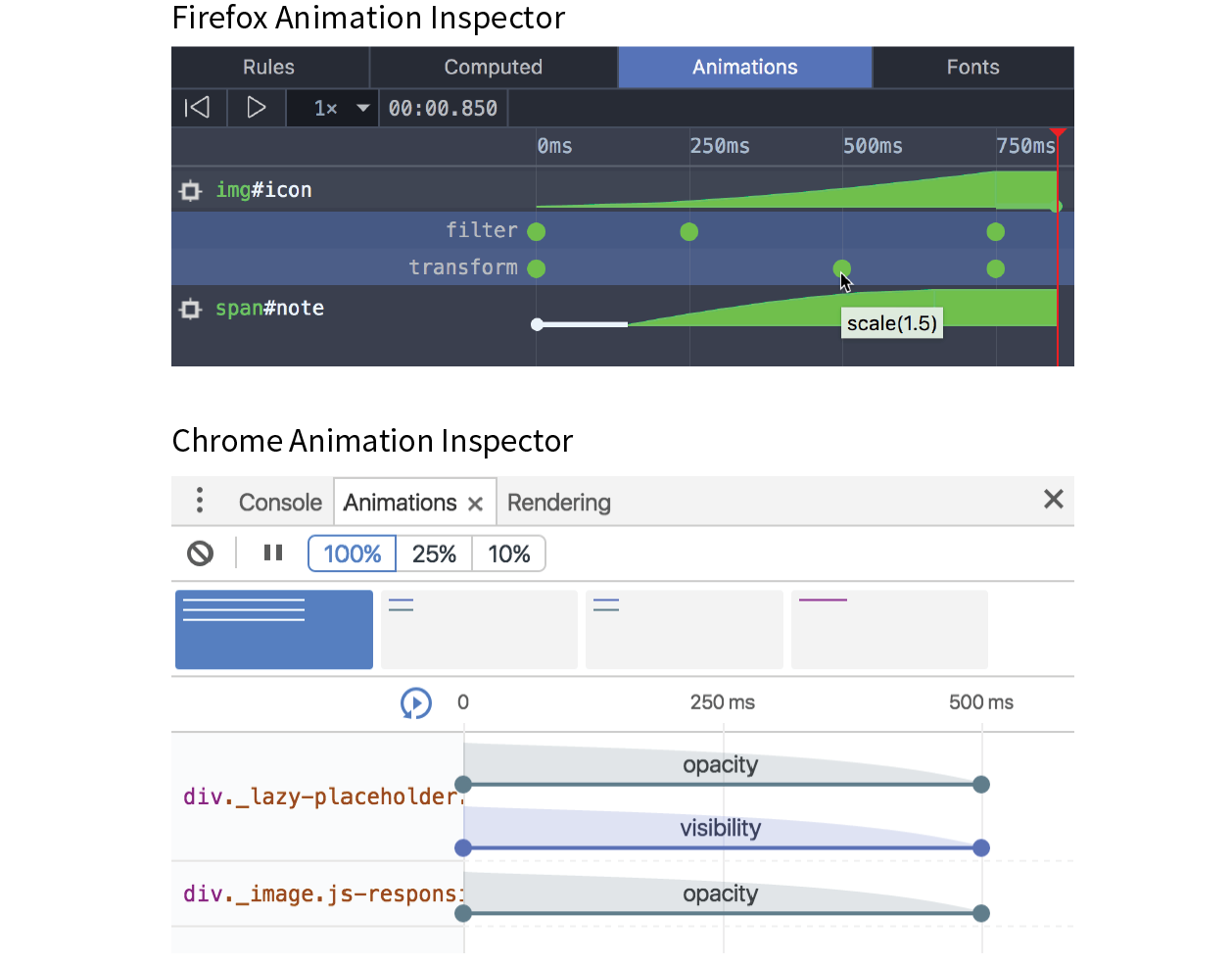The image size is (1232, 965).
Task: Click the transform keyframe at 0ms
Action: (x=537, y=268)
